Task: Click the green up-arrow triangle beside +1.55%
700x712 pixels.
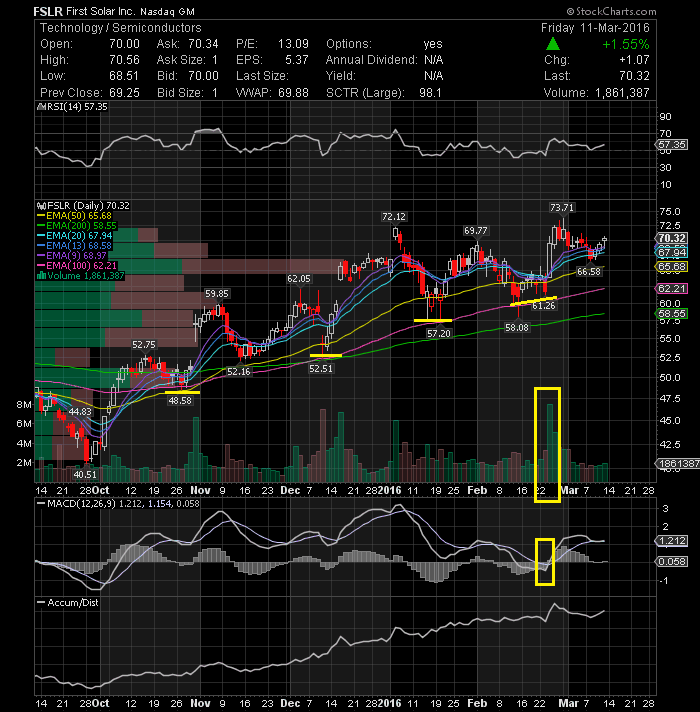Action: [552, 44]
